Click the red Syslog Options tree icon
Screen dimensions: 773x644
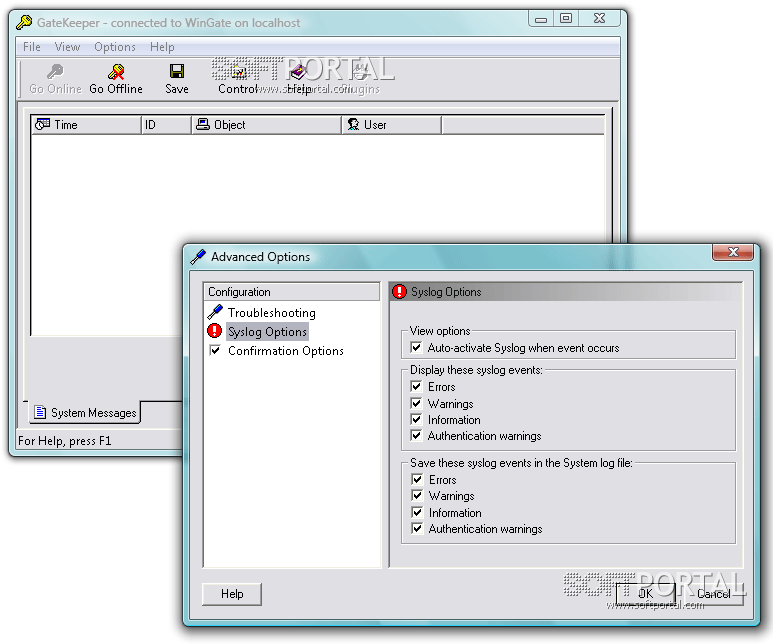tap(214, 331)
